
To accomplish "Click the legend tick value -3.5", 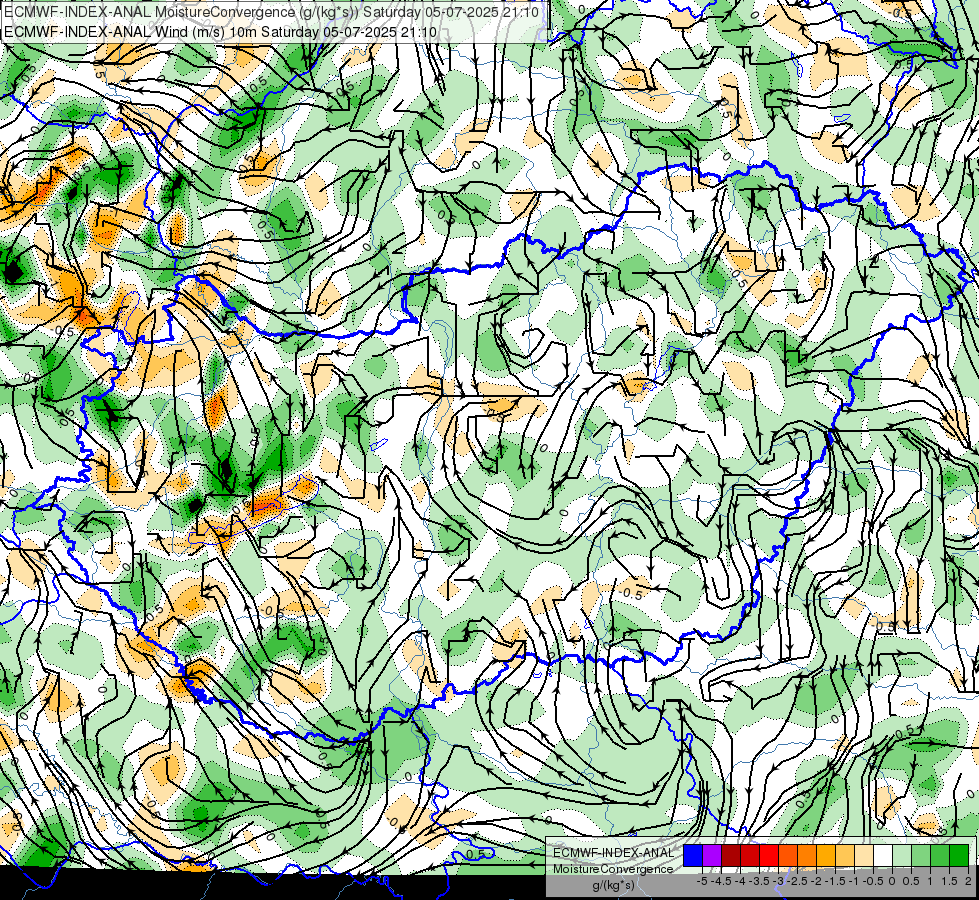I will tap(759, 881).
